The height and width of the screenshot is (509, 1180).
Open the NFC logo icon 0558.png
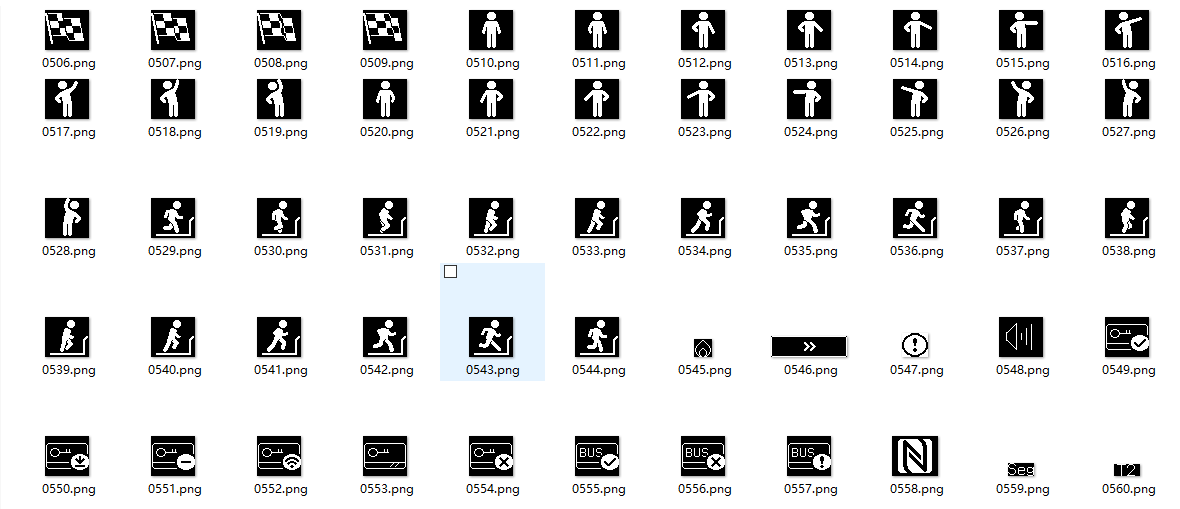point(915,457)
